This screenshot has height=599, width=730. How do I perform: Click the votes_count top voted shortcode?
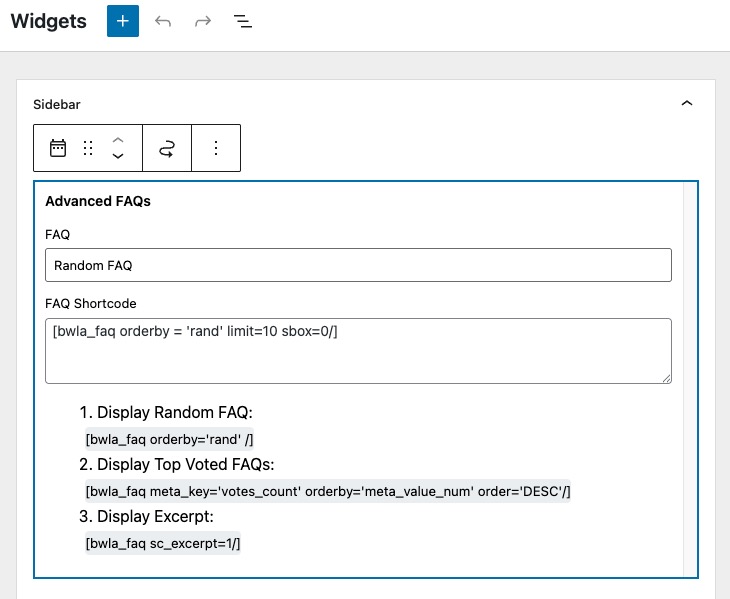[328, 491]
